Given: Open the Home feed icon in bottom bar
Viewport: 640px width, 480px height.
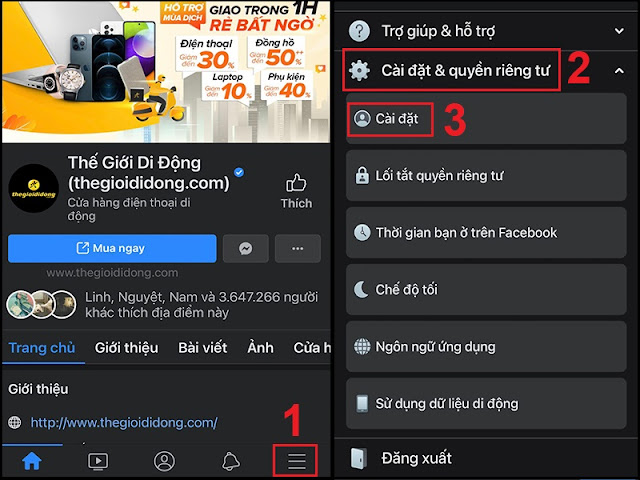Looking at the screenshot, I should pyautogui.click(x=32, y=461).
